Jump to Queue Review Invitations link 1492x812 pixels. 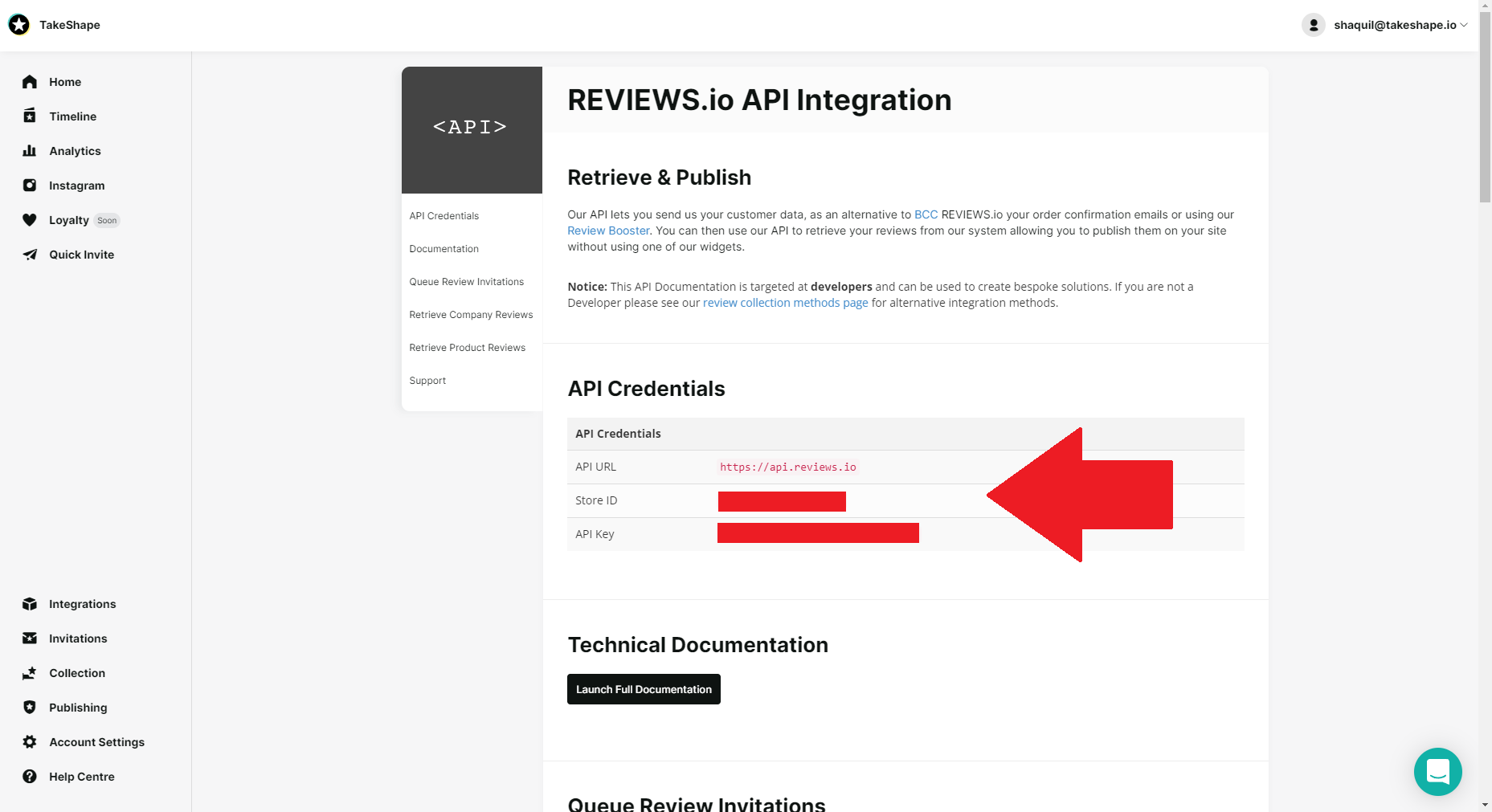point(466,282)
